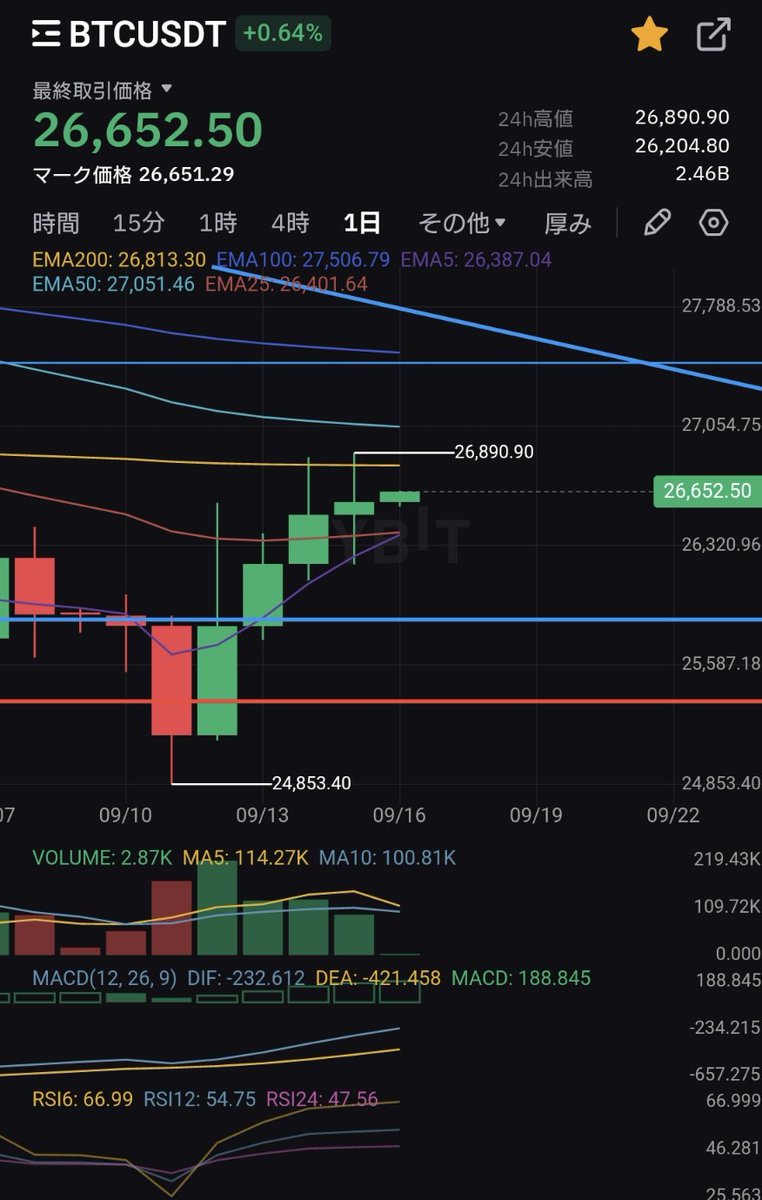
Task: Tap the MA10: 100.81K volume label
Action: tap(388, 858)
